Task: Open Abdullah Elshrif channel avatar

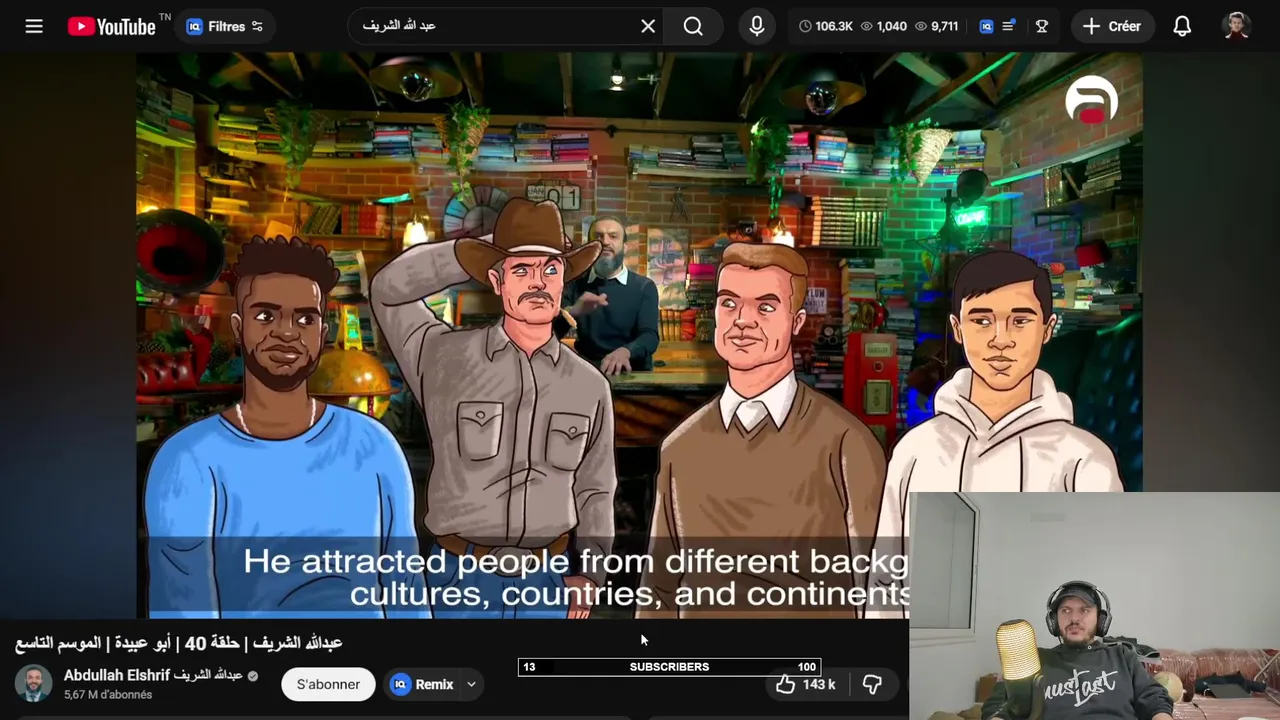Action: pyautogui.click(x=33, y=684)
